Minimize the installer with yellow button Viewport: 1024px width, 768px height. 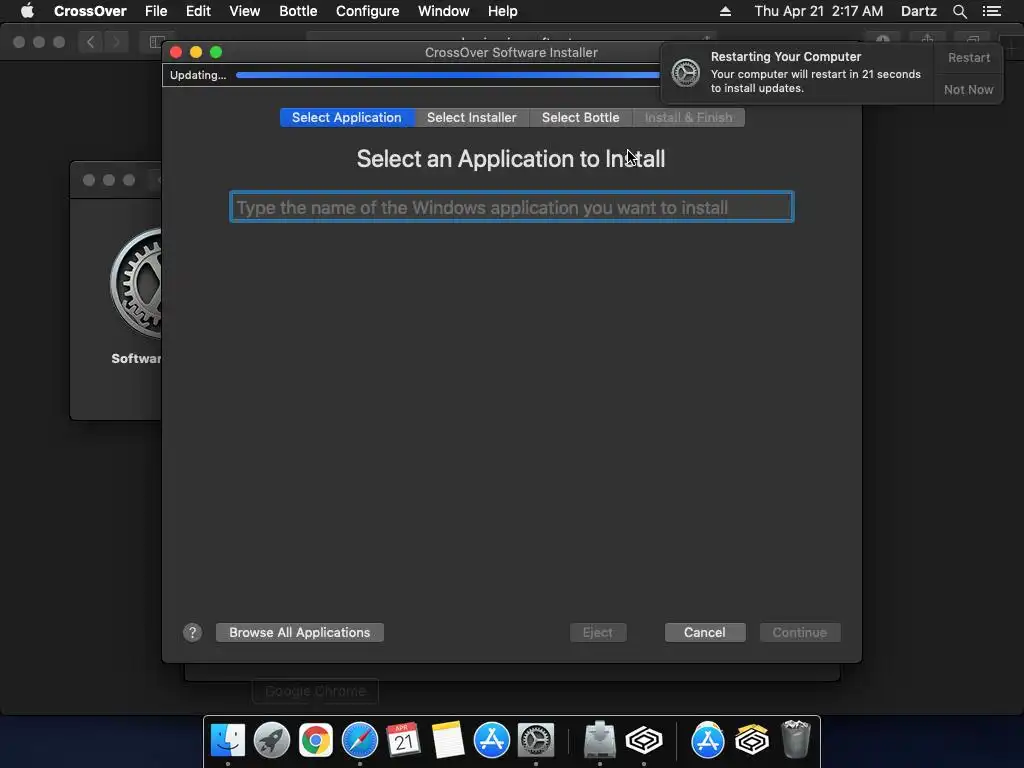196,52
